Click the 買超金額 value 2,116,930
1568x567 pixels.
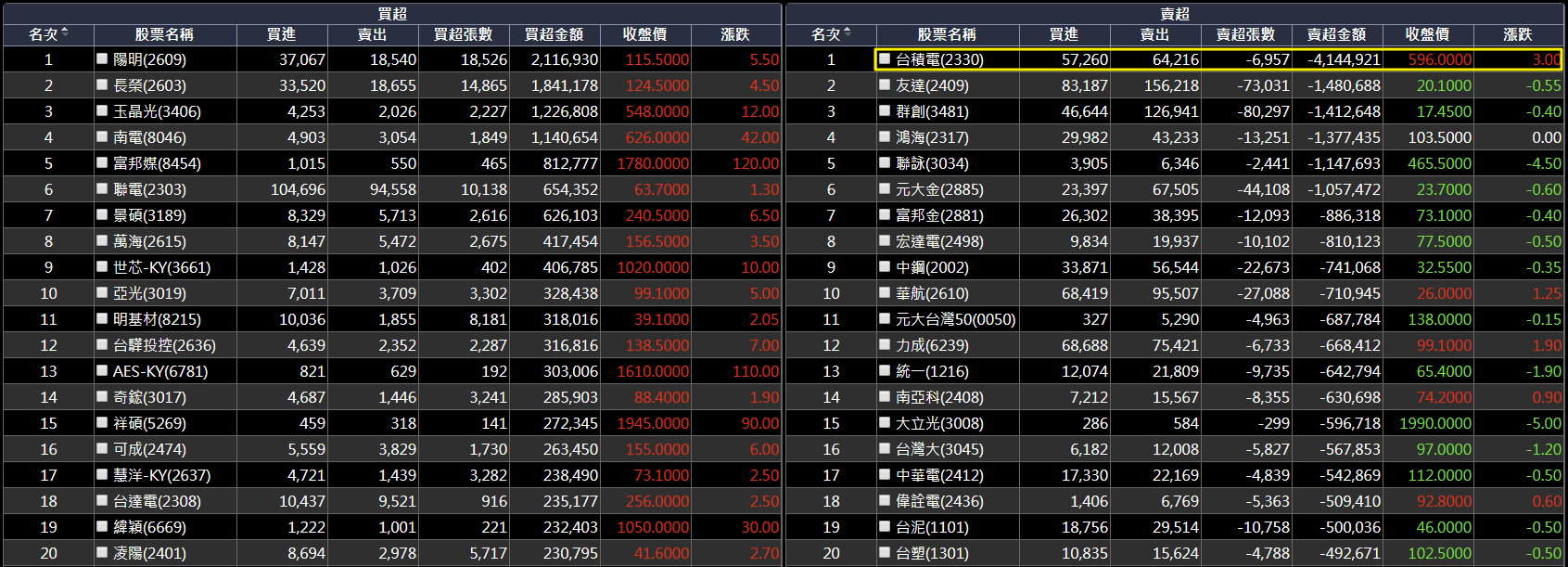click(565, 59)
